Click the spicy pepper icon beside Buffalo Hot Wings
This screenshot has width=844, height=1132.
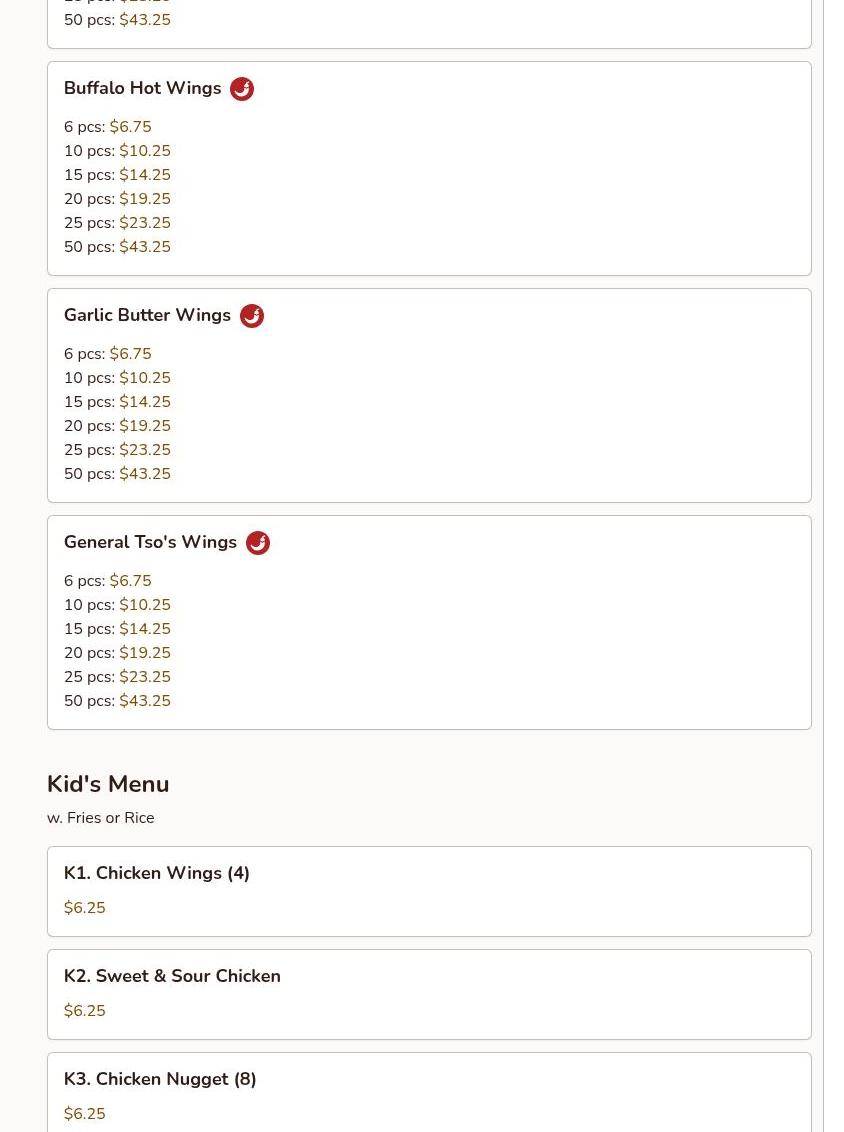[x=242, y=89]
